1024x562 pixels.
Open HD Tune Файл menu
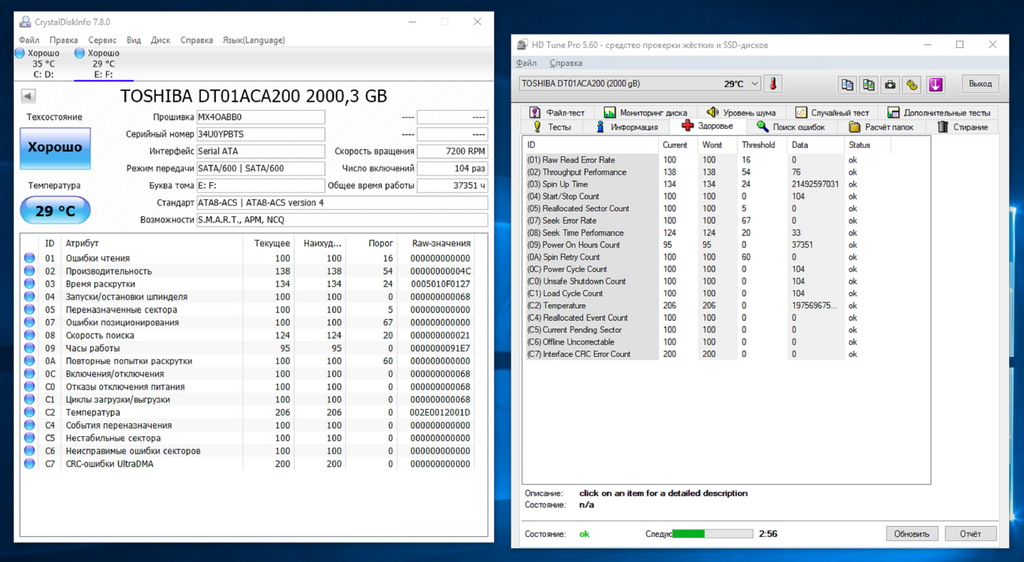click(526, 63)
